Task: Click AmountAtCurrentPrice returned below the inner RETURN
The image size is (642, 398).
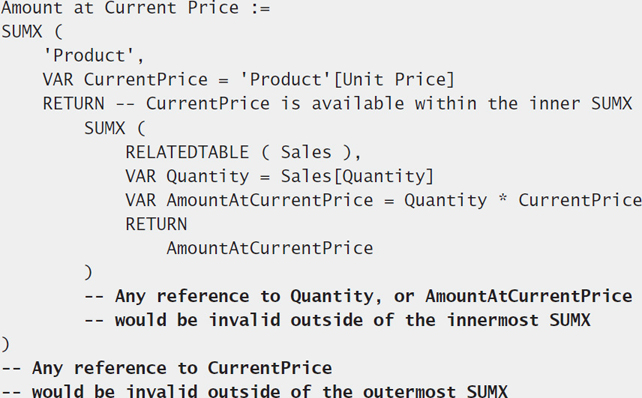Action: tap(270, 248)
